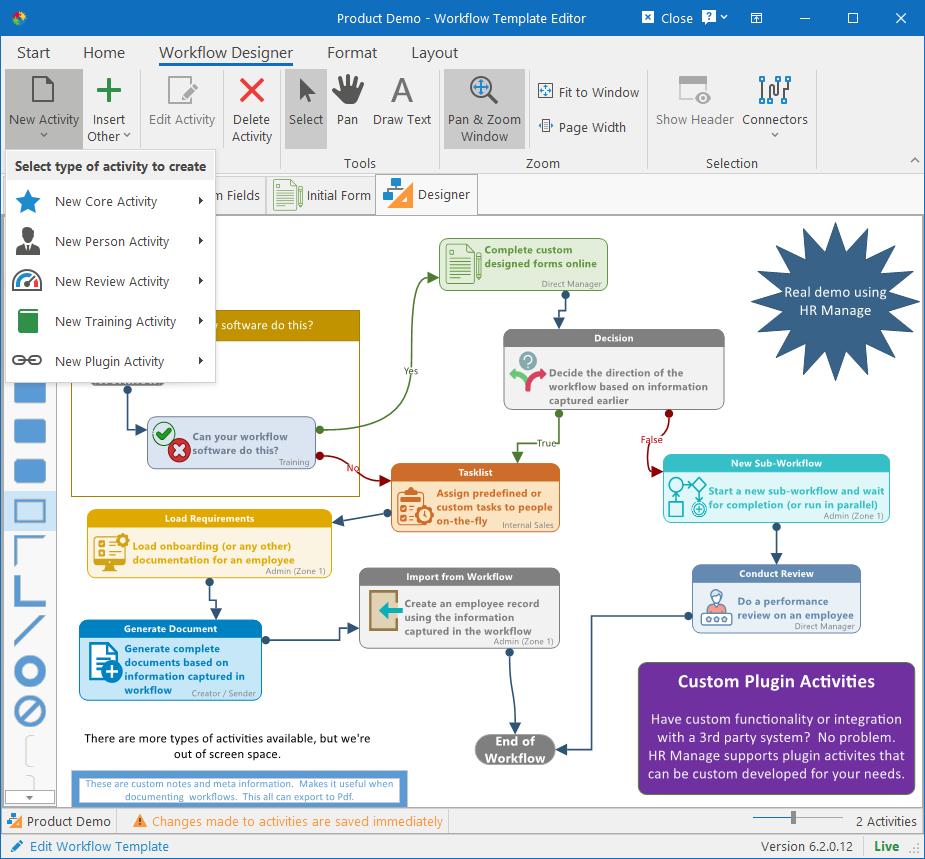Choose the Pan hand tool
This screenshot has height=859, width=925.
click(x=347, y=109)
